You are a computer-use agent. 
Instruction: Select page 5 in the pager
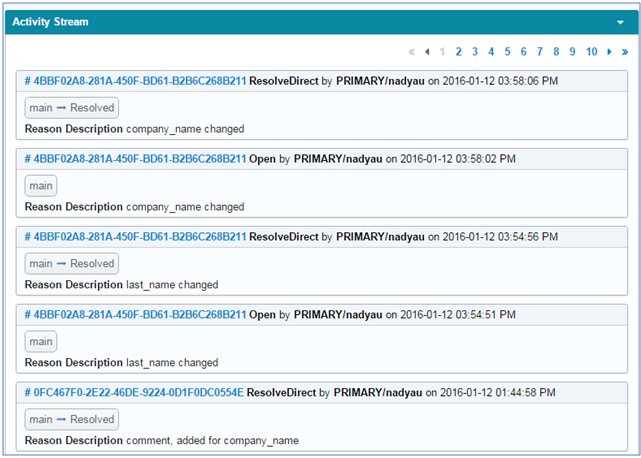tap(507, 52)
